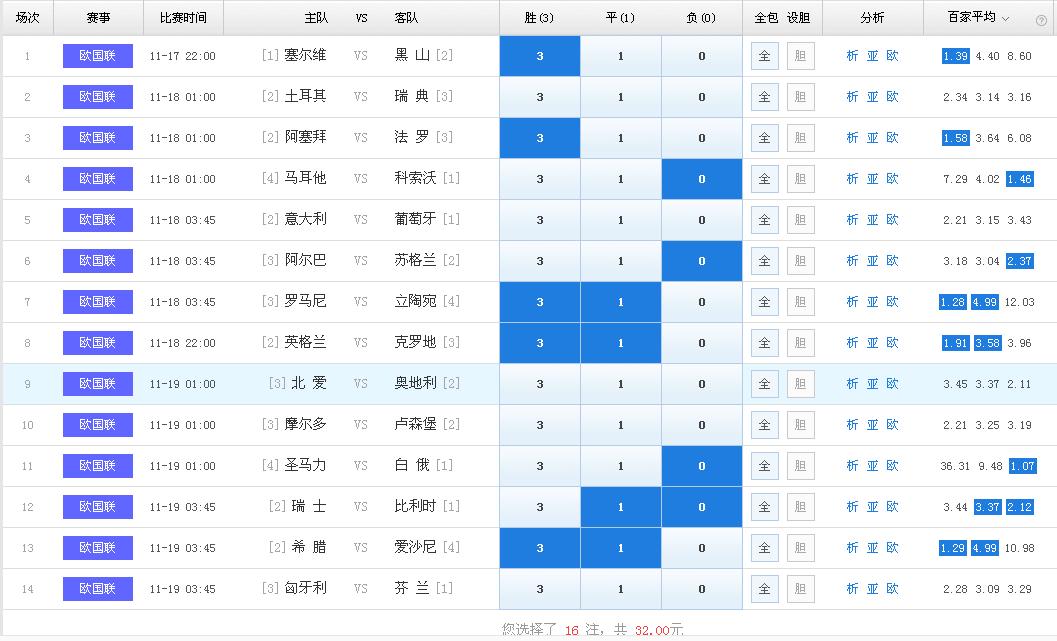Click 欧国联 badge in match 5

97,220
